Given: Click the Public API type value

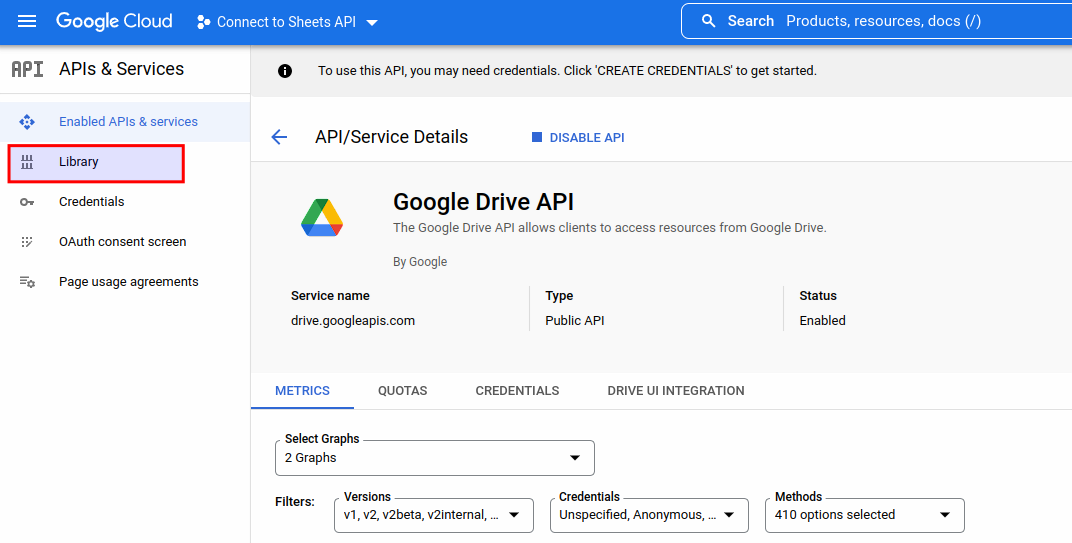Looking at the screenshot, I should pos(575,321).
